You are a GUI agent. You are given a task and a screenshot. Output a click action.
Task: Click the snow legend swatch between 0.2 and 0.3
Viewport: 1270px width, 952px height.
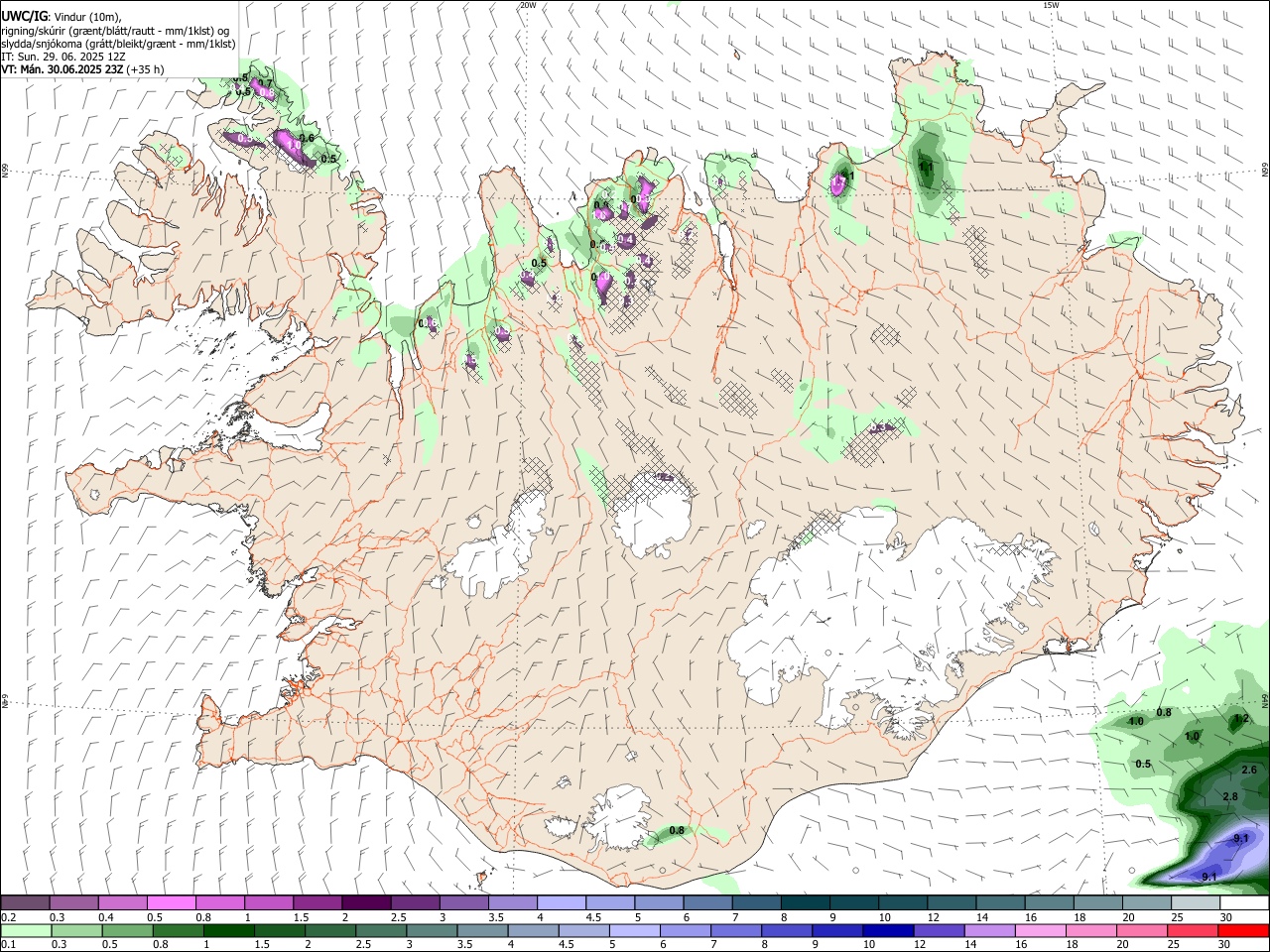pyautogui.click(x=25, y=902)
